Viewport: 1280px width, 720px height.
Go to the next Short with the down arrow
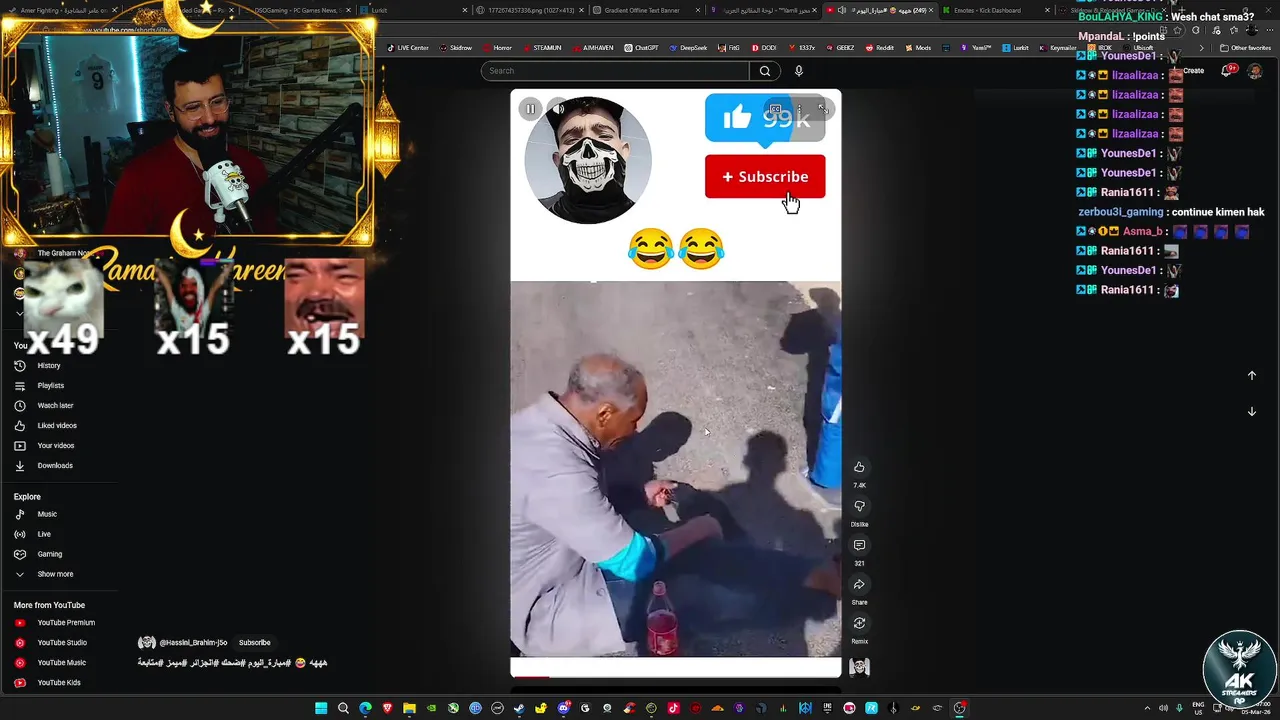pyautogui.click(x=1251, y=412)
